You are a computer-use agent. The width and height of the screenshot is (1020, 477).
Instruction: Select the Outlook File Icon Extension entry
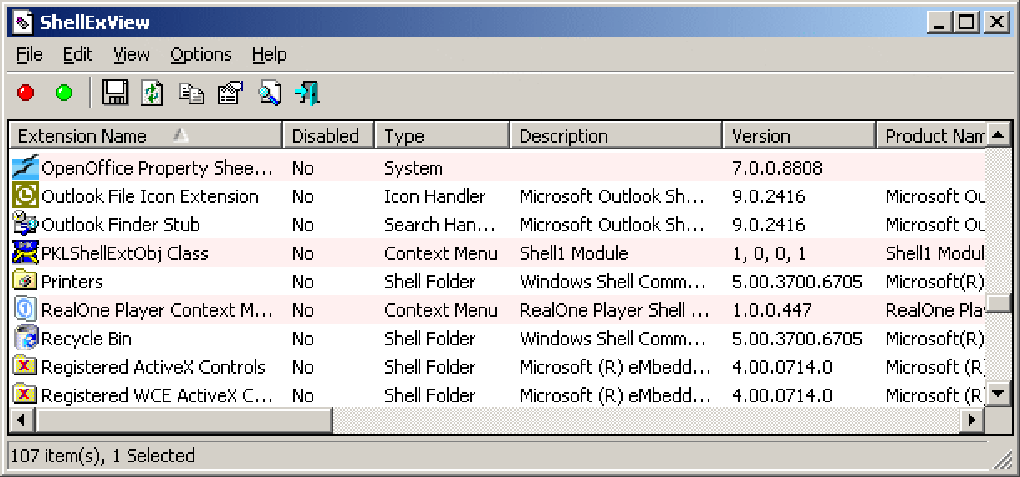point(149,197)
